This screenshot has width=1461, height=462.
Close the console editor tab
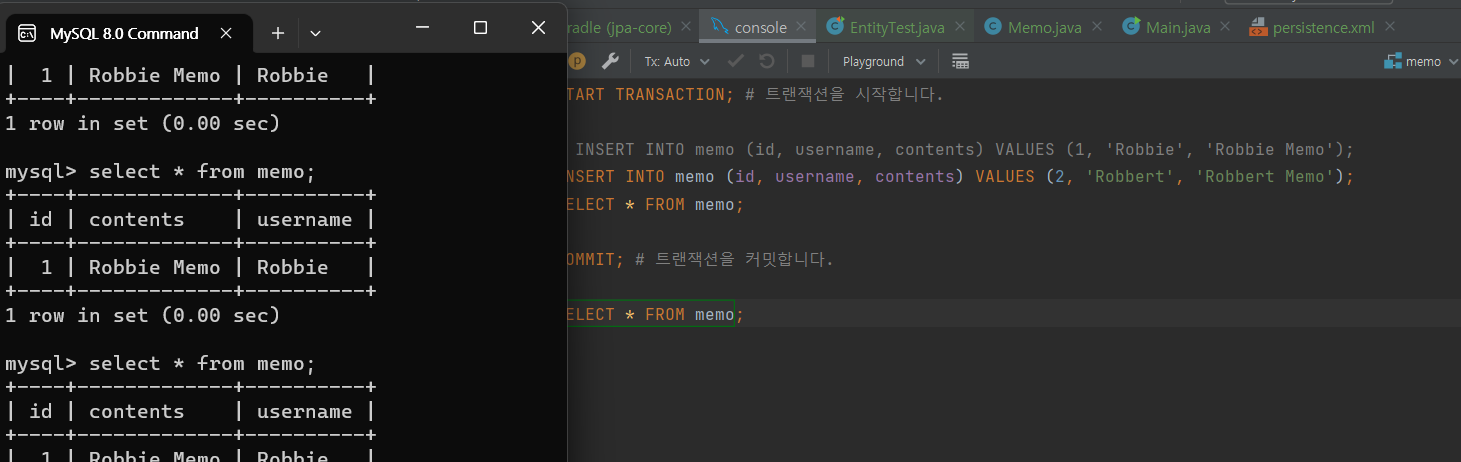[x=802, y=27]
